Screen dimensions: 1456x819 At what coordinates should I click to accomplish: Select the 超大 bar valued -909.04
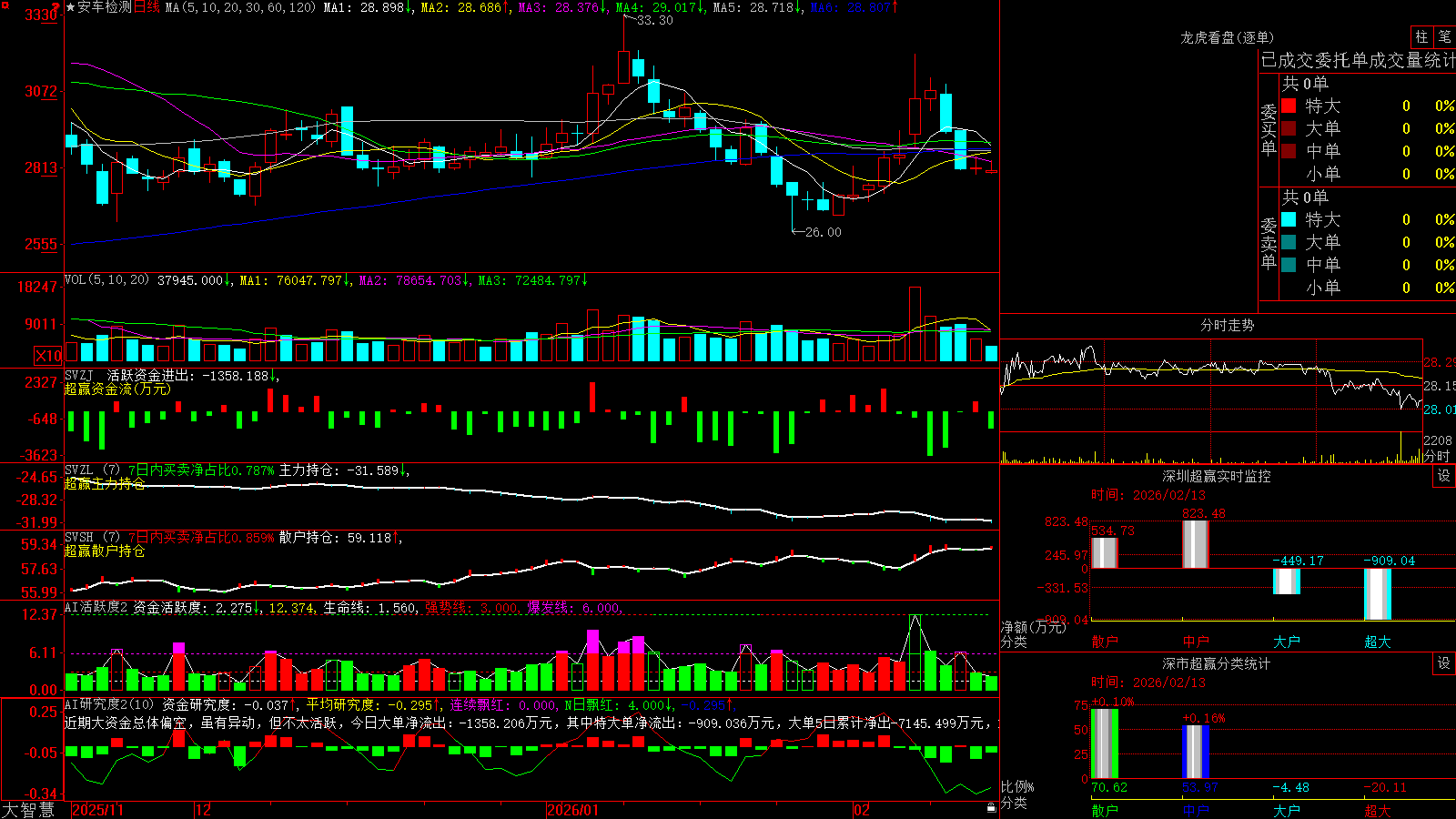[1377, 594]
